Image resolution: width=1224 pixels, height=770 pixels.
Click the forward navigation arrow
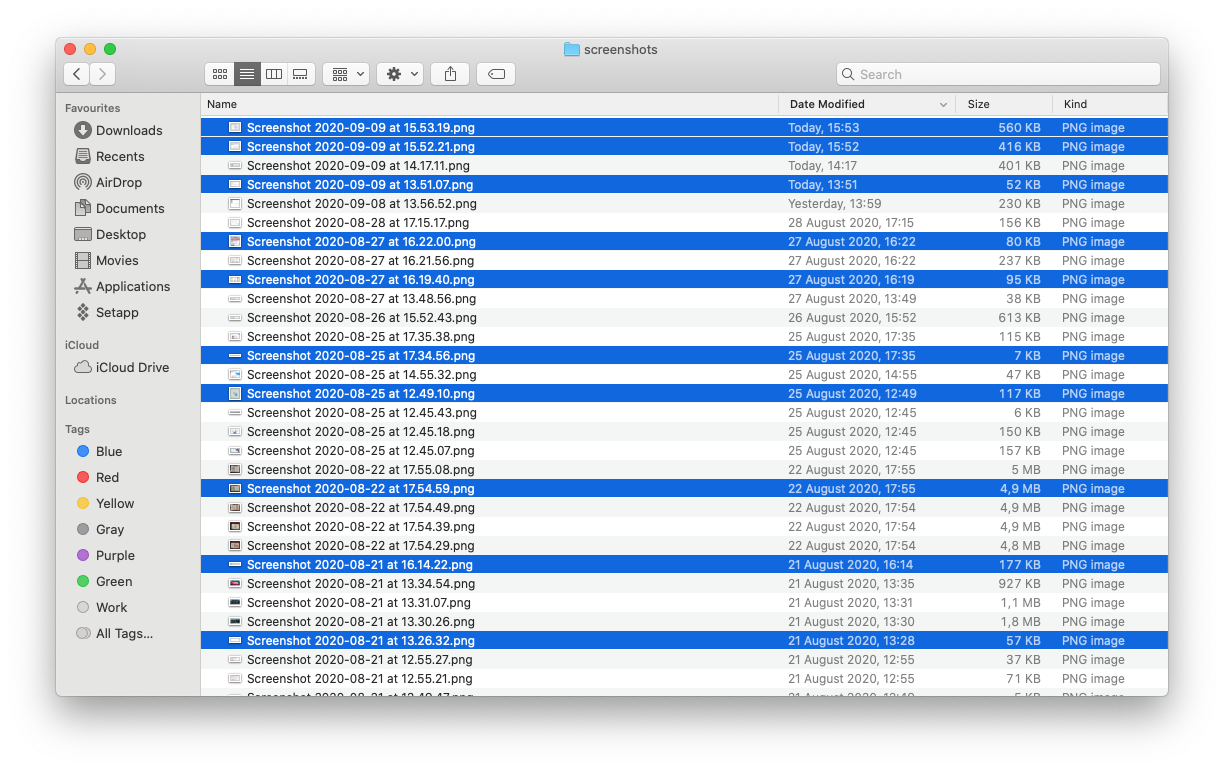(102, 73)
